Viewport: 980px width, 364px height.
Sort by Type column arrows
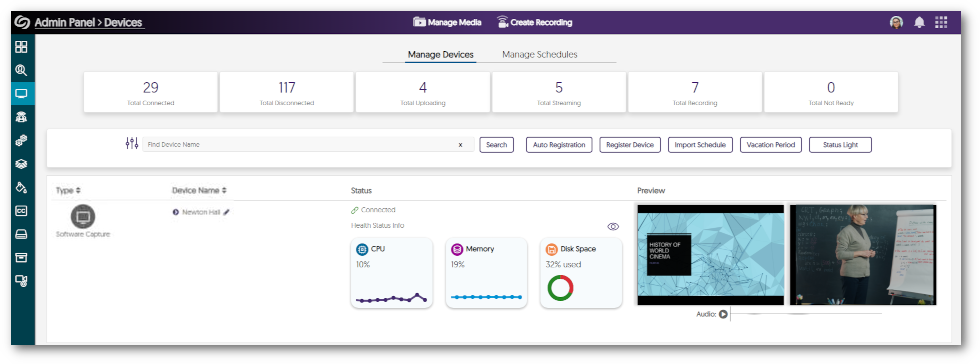[x=79, y=190]
